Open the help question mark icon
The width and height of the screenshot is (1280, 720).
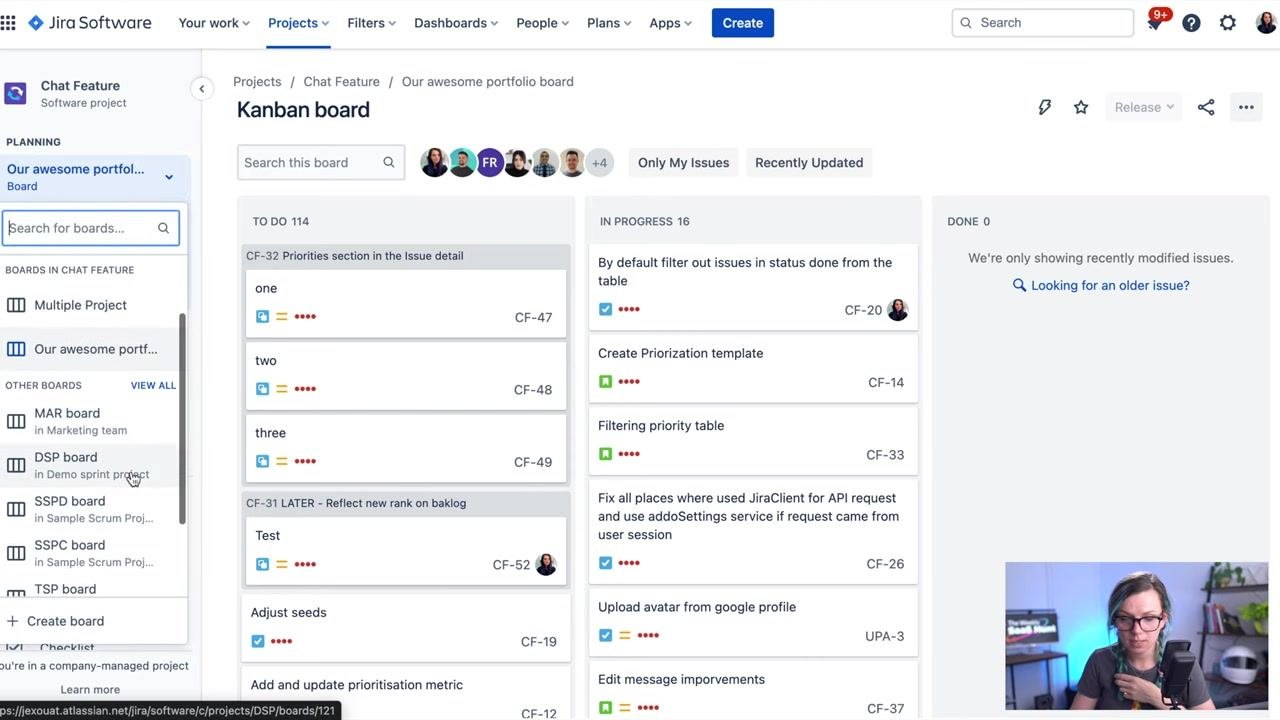click(1191, 23)
